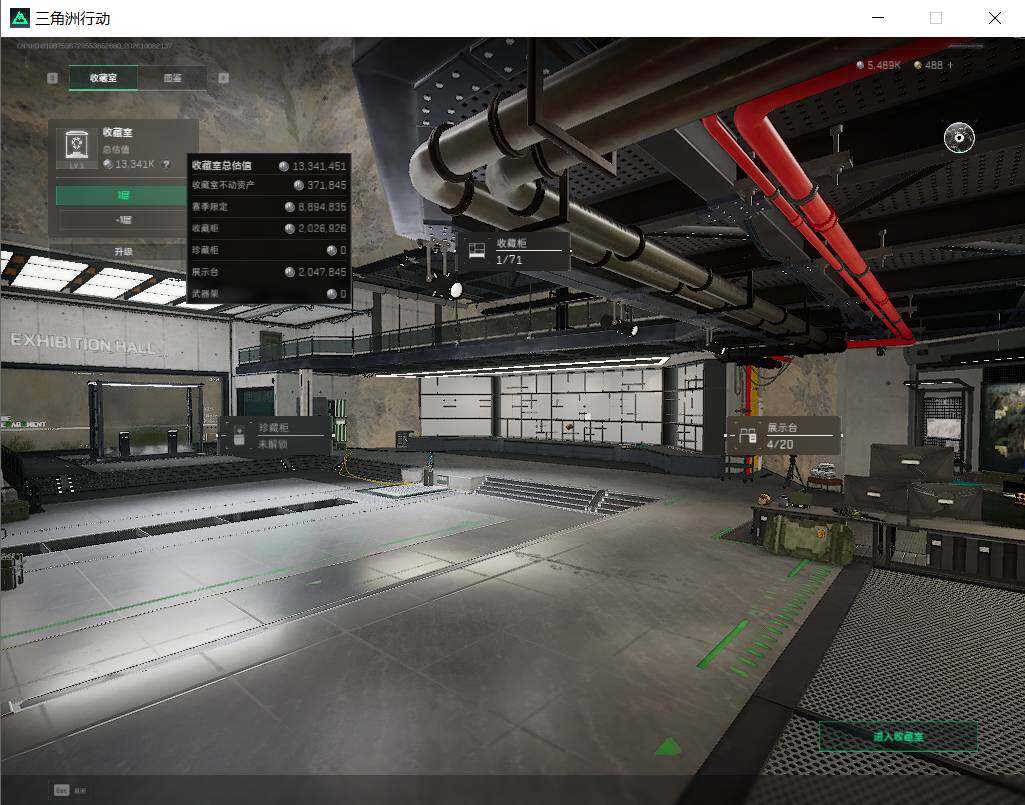Click the 武器架 row in value breakdown

click(269, 294)
